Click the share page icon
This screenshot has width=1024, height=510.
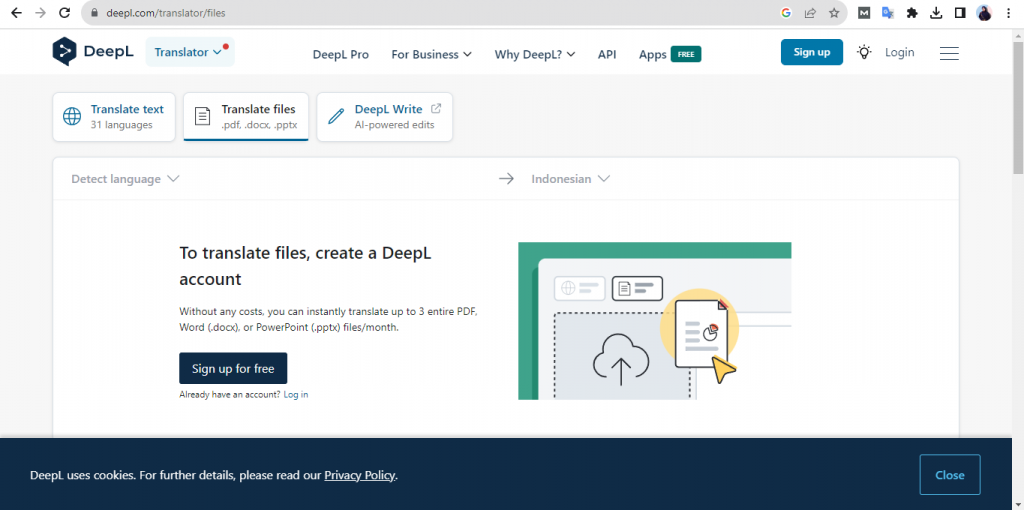click(x=810, y=12)
